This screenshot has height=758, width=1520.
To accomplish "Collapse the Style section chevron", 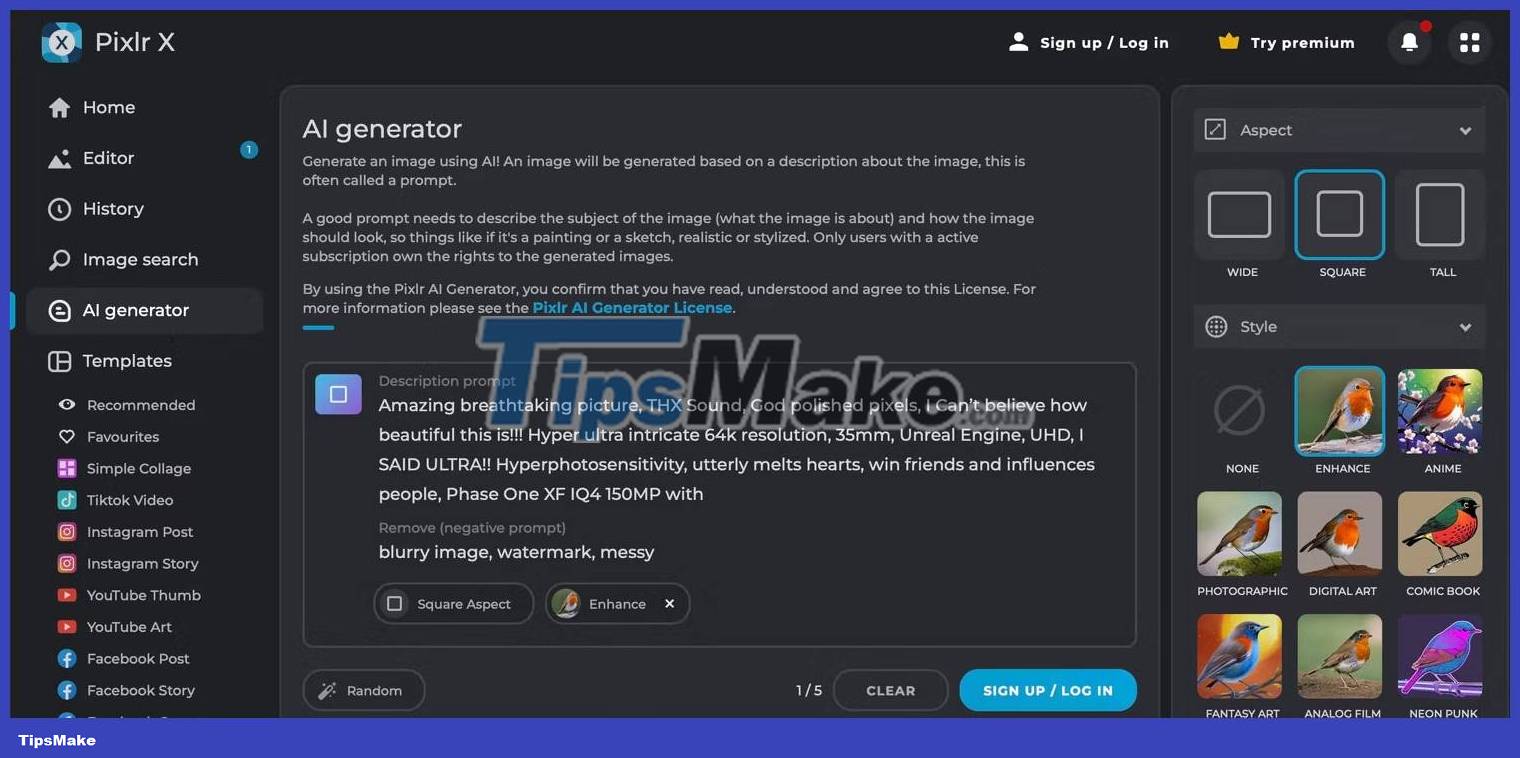I will click(1465, 327).
